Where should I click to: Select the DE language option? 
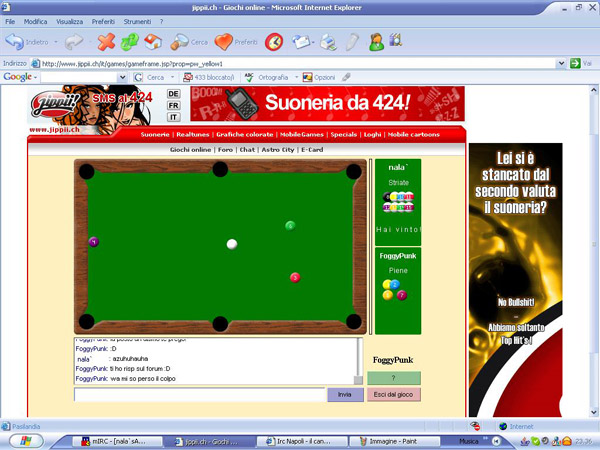tap(174, 93)
